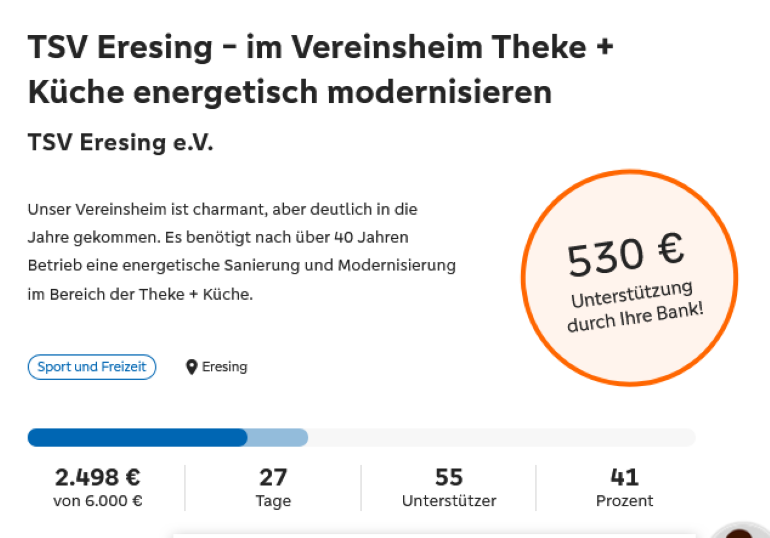Click the light blue progress bar segment
Screen dimensions: 770x538
277,437
